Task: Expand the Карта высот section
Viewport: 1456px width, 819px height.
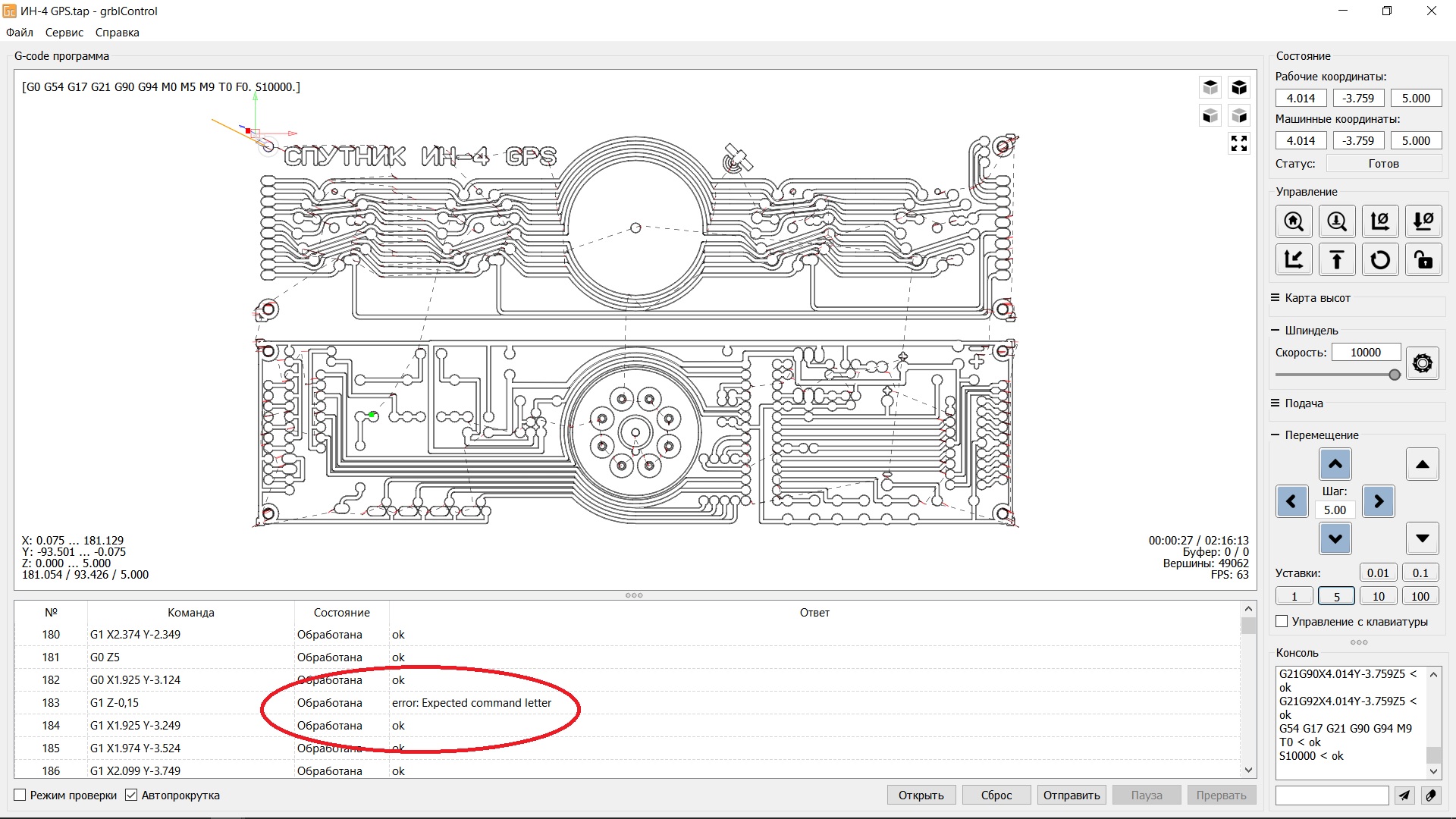Action: point(1317,298)
